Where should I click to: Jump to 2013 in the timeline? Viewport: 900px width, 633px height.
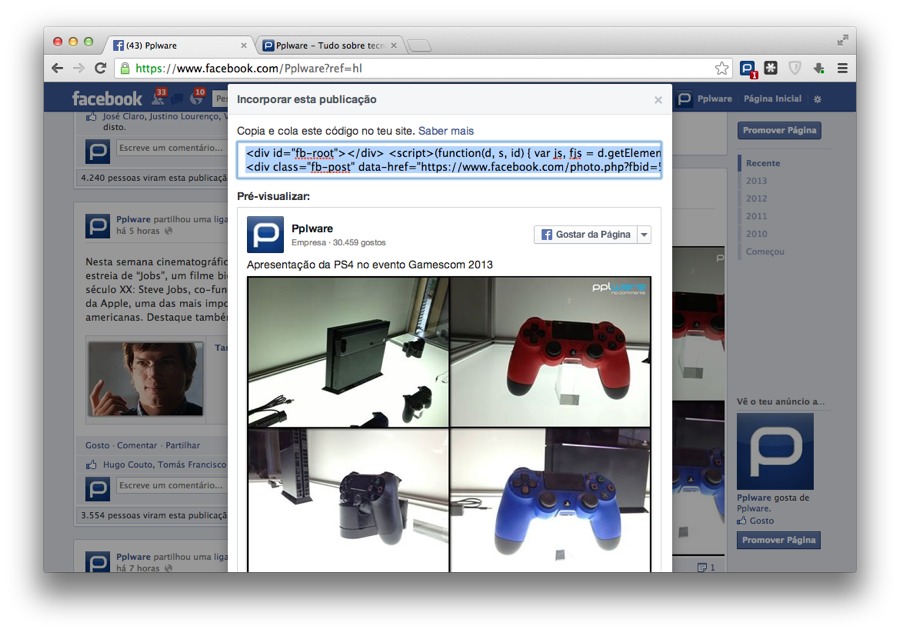pos(756,181)
